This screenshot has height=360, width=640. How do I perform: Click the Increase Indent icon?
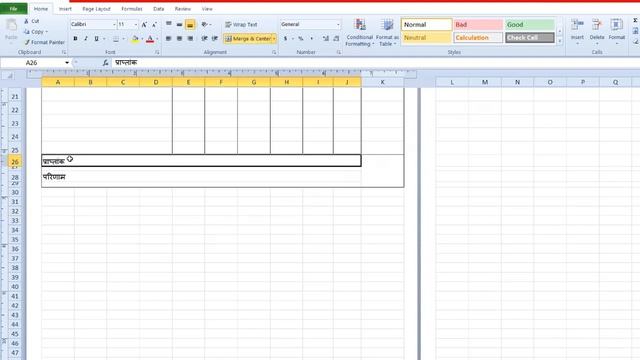215,38
